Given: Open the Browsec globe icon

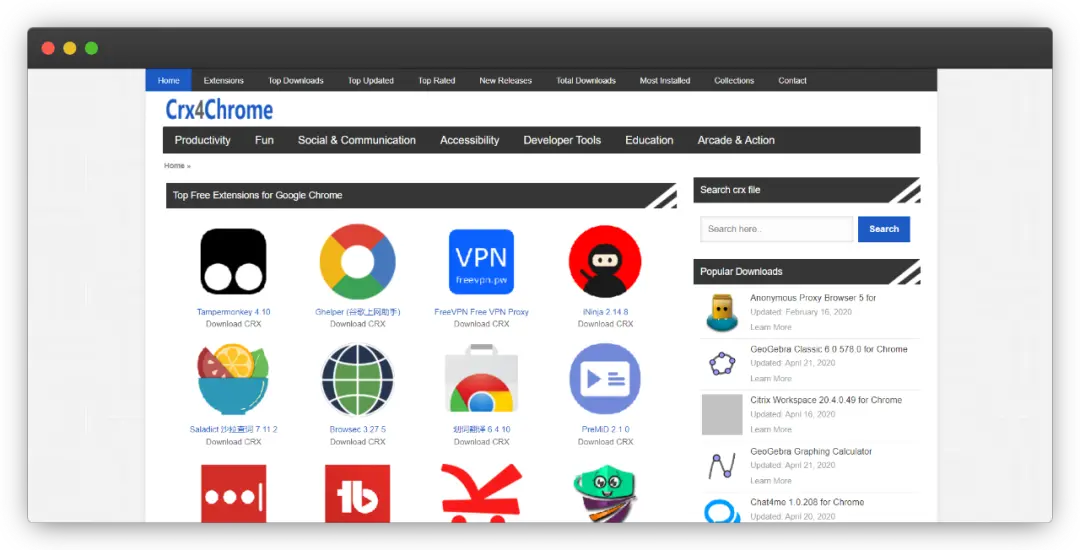Looking at the screenshot, I should (357, 379).
